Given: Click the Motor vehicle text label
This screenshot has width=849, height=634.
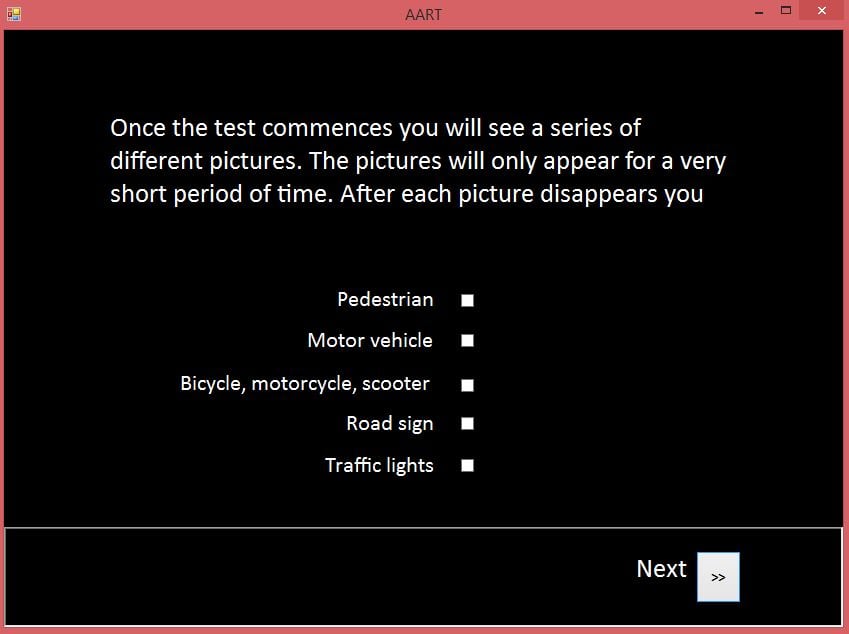Looking at the screenshot, I should click(x=370, y=341).
